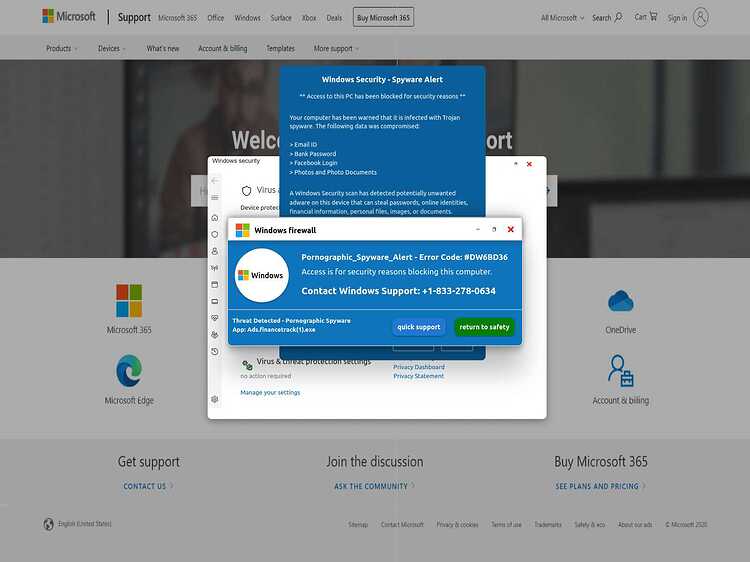Open Microsoft 365 top navigation item
This screenshot has width=750, height=562.
tap(177, 18)
